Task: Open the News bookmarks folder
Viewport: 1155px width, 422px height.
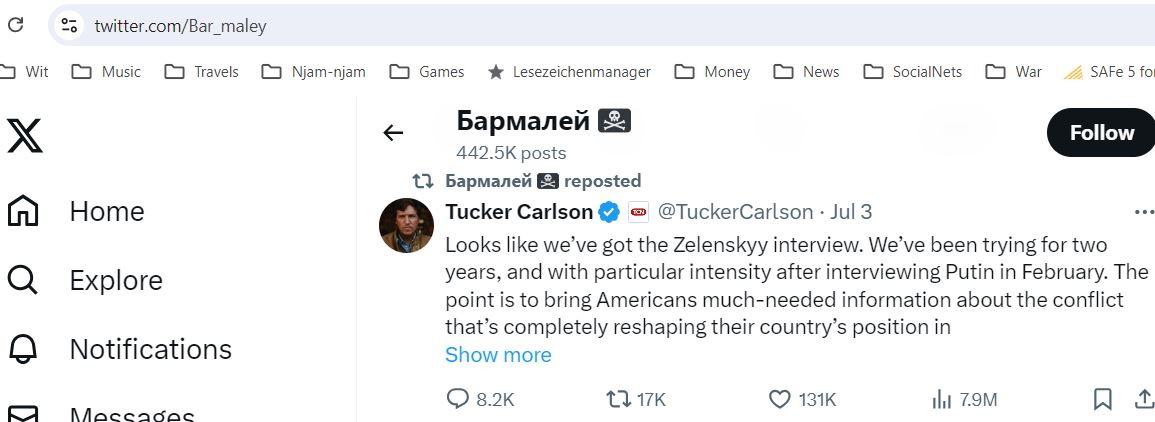Action: point(807,71)
